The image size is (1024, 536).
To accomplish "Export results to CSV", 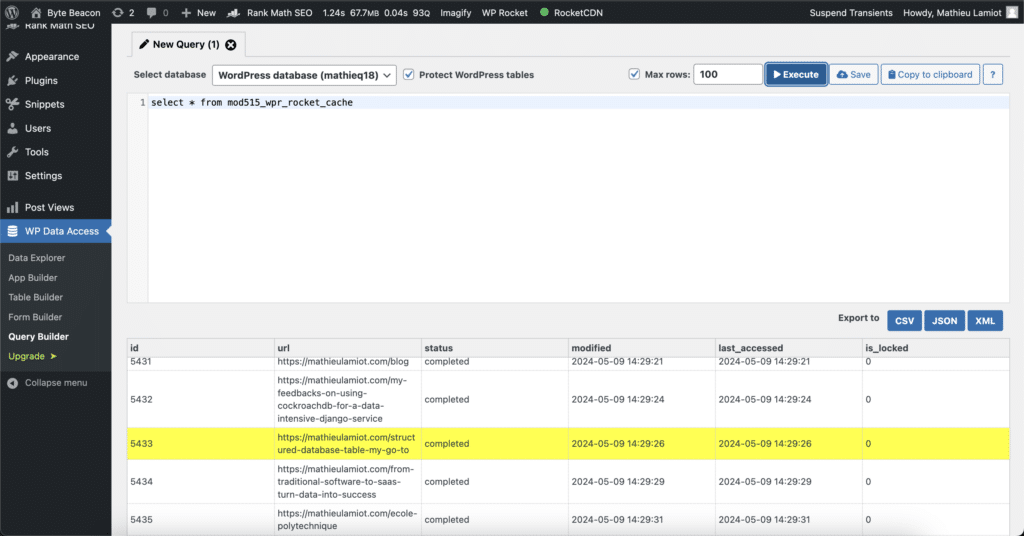I will pyautogui.click(x=904, y=321).
